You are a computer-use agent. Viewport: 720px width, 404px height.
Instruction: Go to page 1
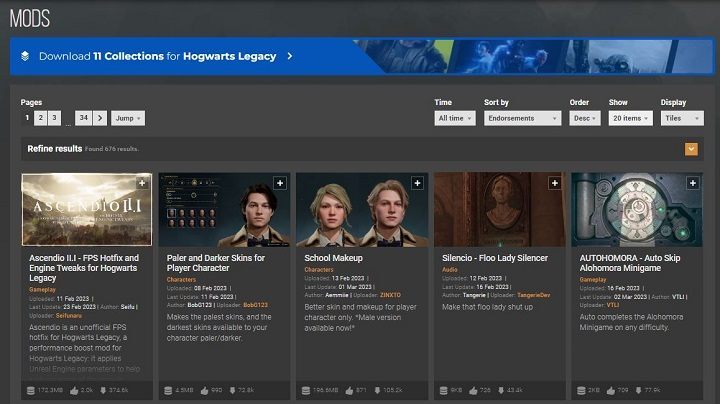(x=27, y=118)
